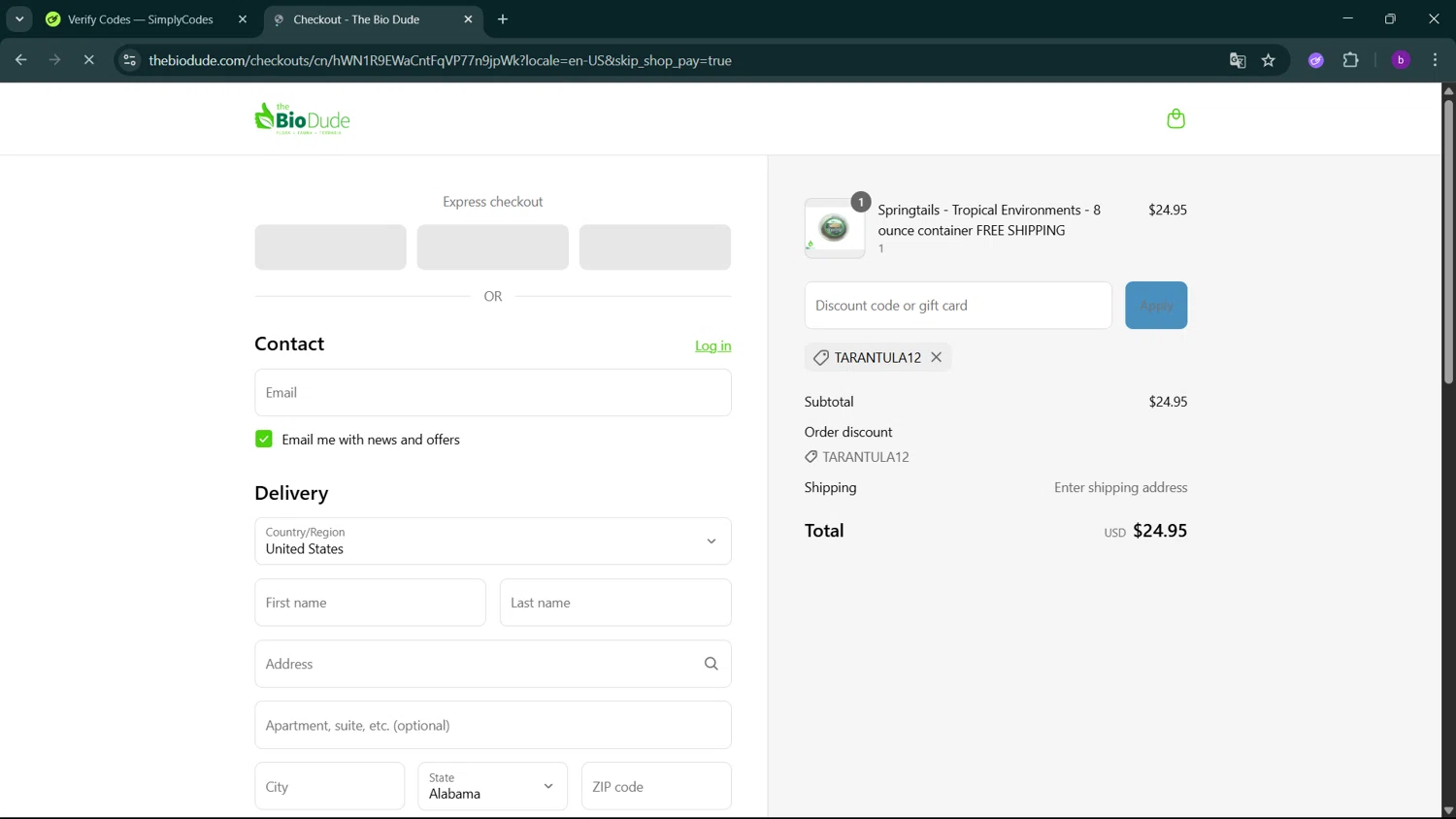Focus the Email input field

(493, 392)
